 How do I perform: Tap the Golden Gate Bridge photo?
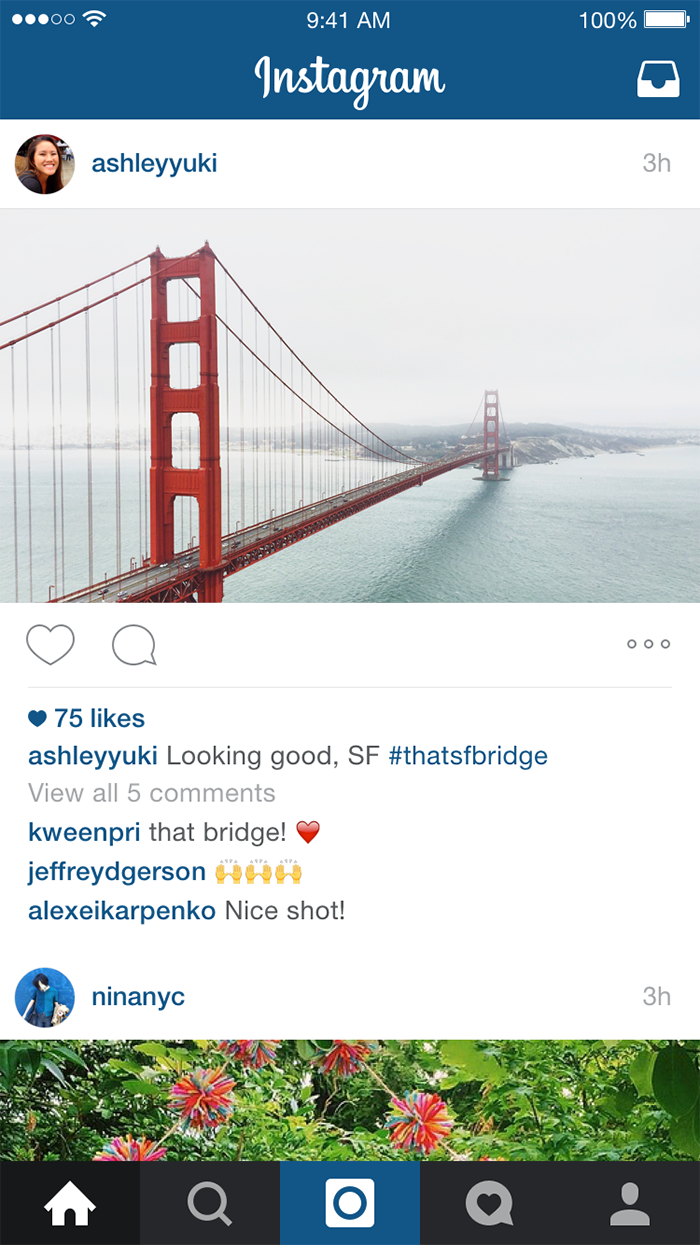(350, 405)
